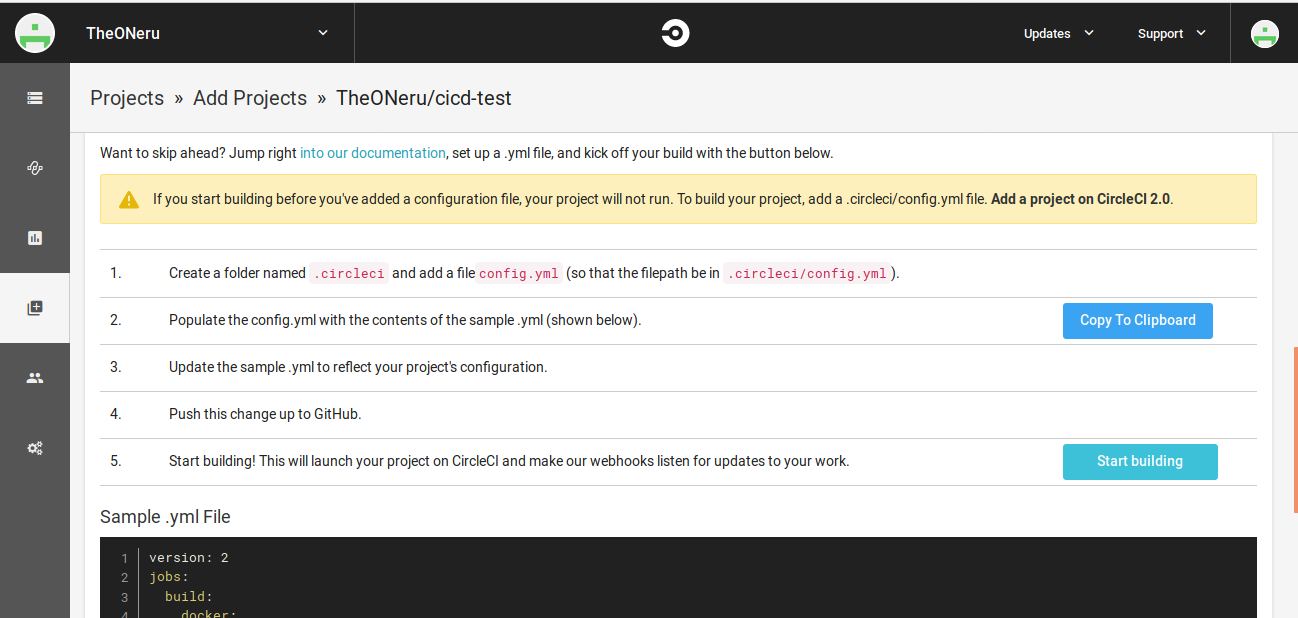1298x618 pixels.
Task: Open the Support dropdown menu
Action: (1171, 33)
